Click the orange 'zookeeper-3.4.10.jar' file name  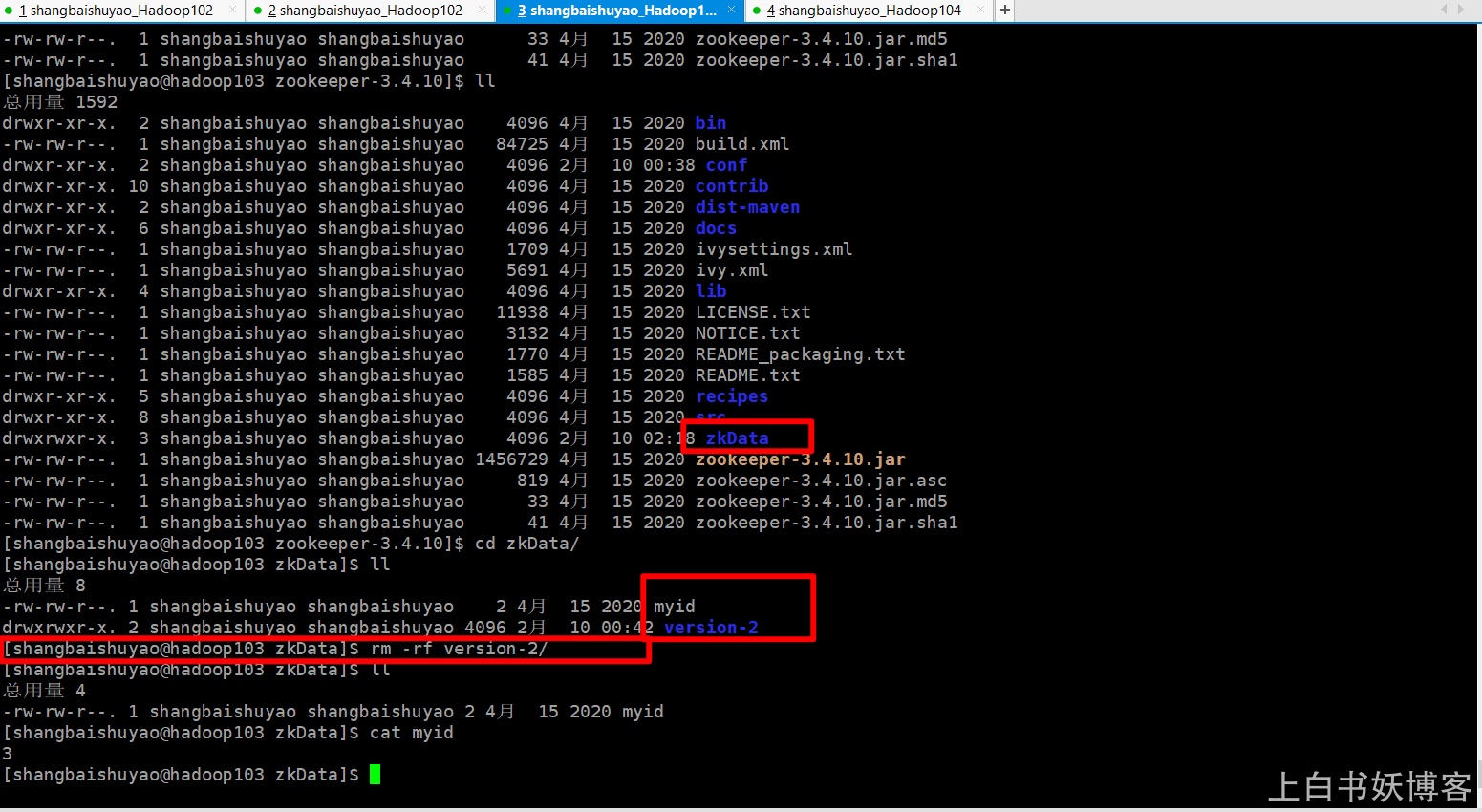tap(800, 459)
